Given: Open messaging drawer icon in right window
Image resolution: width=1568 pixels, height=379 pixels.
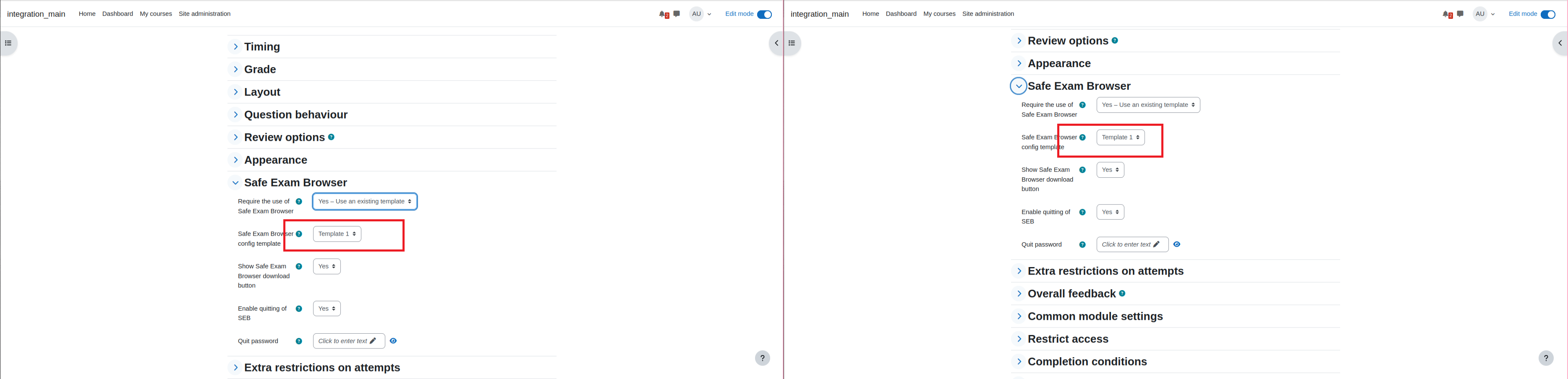Looking at the screenshot, I should [x=1460, y=13].
